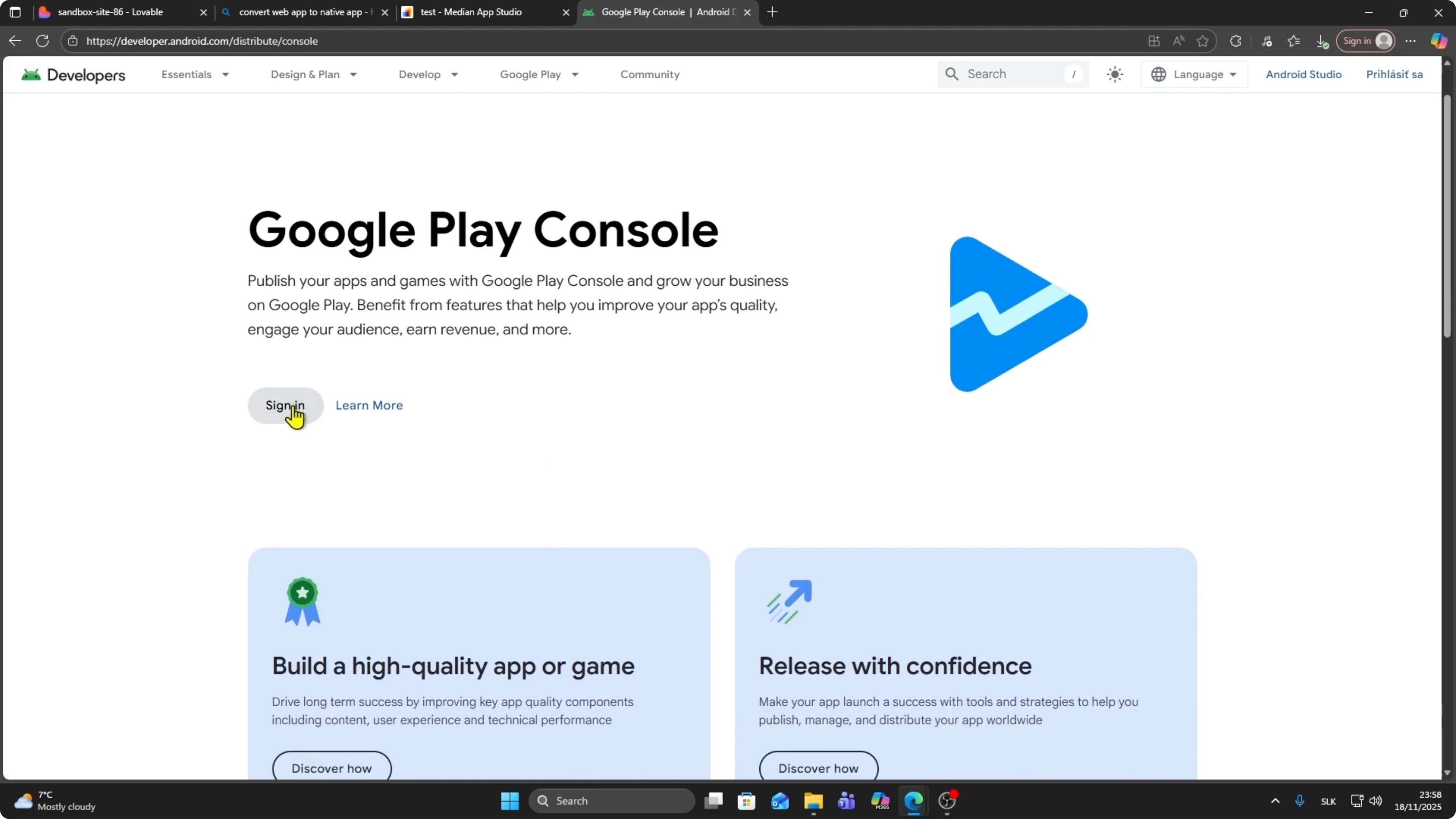Open Microsoft Teams from the taskbar
1456x819 pixels.
pos(847,801)
